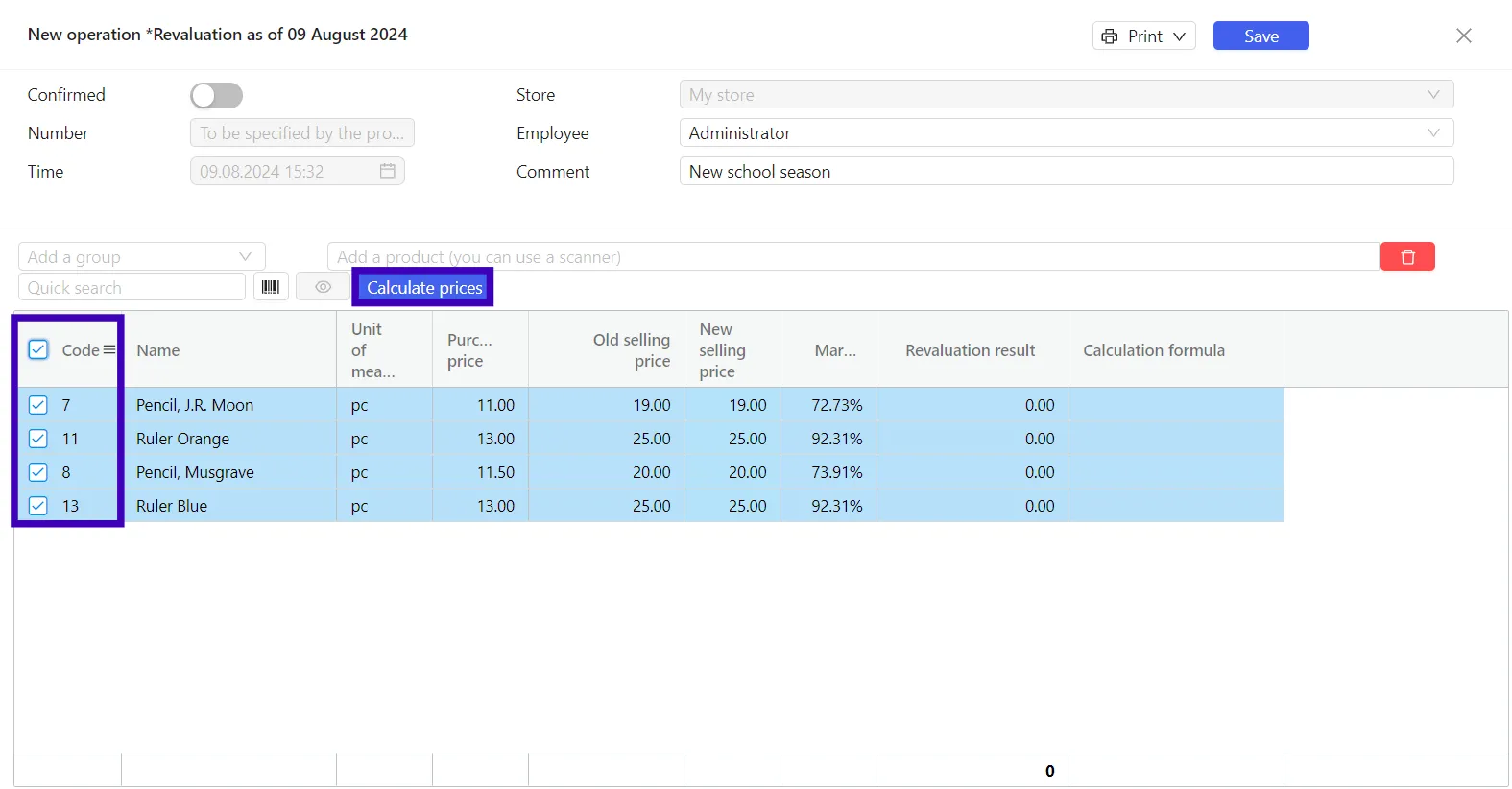Viewport: 1512px width, 789px height.
Task: Click purchase price 11.50 cell
Action: (480, 472)
